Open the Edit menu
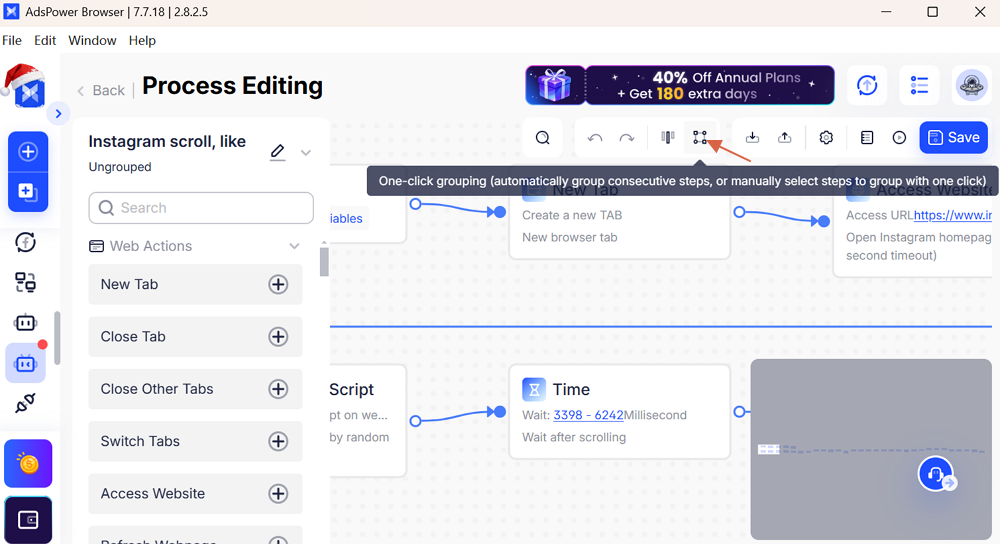 pyautogui.click(x=45, y=40)
